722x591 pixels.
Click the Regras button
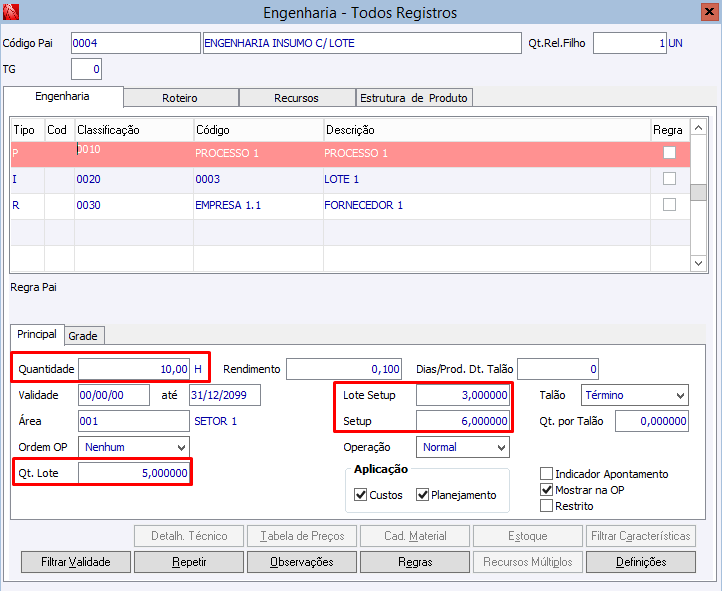point(415,562)
